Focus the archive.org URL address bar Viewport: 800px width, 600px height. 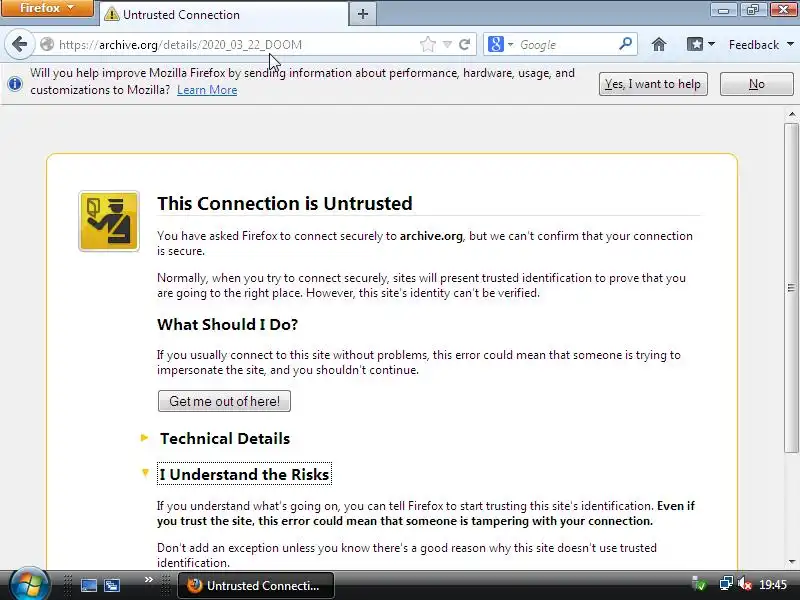[235, 44]
